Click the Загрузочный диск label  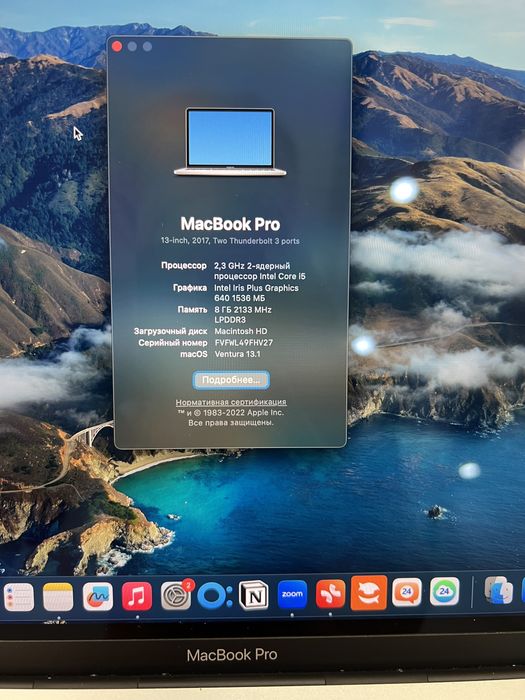click(171, 331)
